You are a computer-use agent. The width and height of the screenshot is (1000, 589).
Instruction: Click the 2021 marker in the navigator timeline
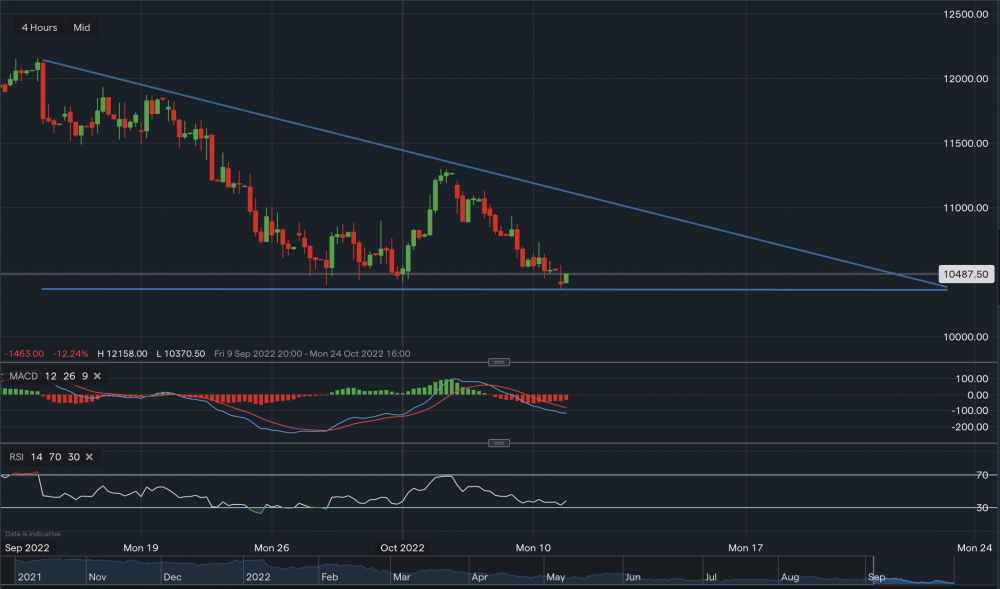pos(30,577)
